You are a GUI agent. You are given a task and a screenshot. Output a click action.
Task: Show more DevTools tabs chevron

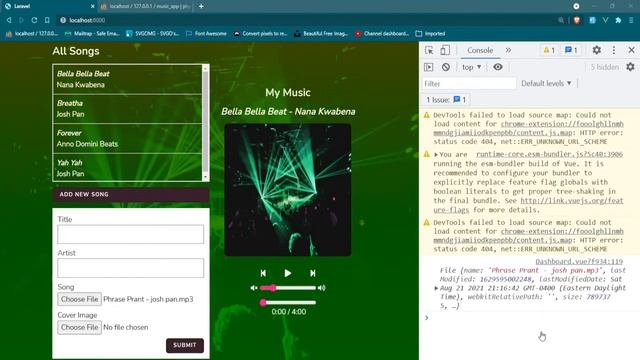click(x=508, y=50)
